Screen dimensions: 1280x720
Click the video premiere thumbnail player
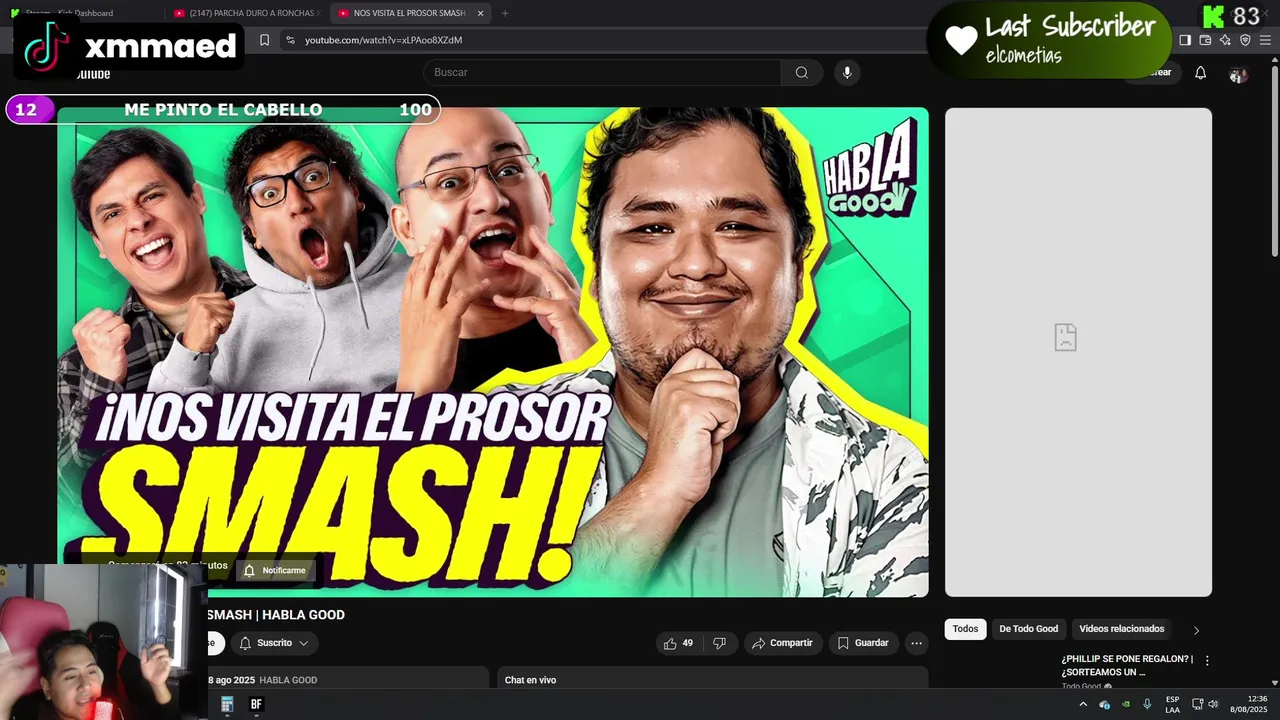[493, 352]
